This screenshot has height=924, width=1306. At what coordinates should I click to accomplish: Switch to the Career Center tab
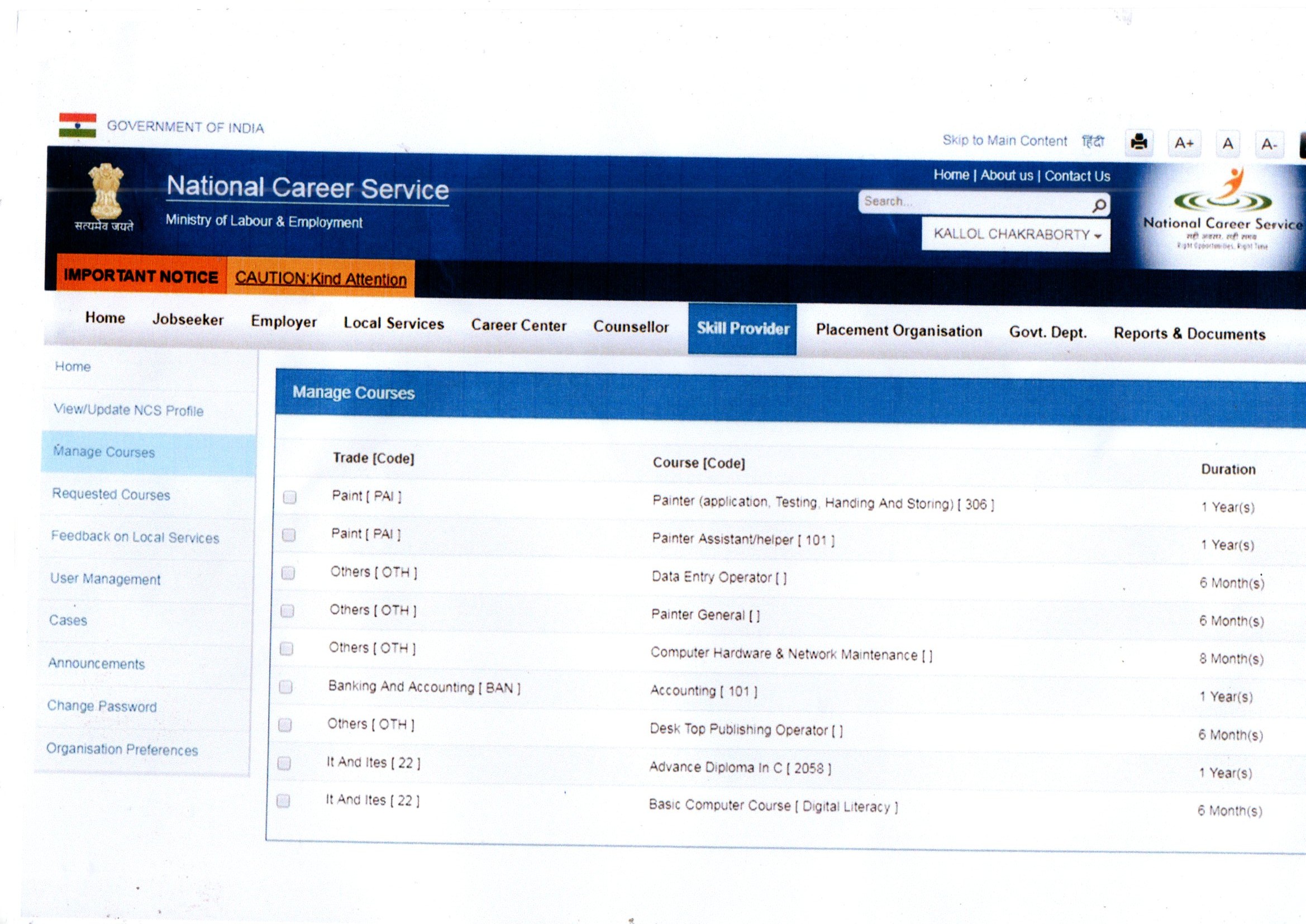[519, 326]
